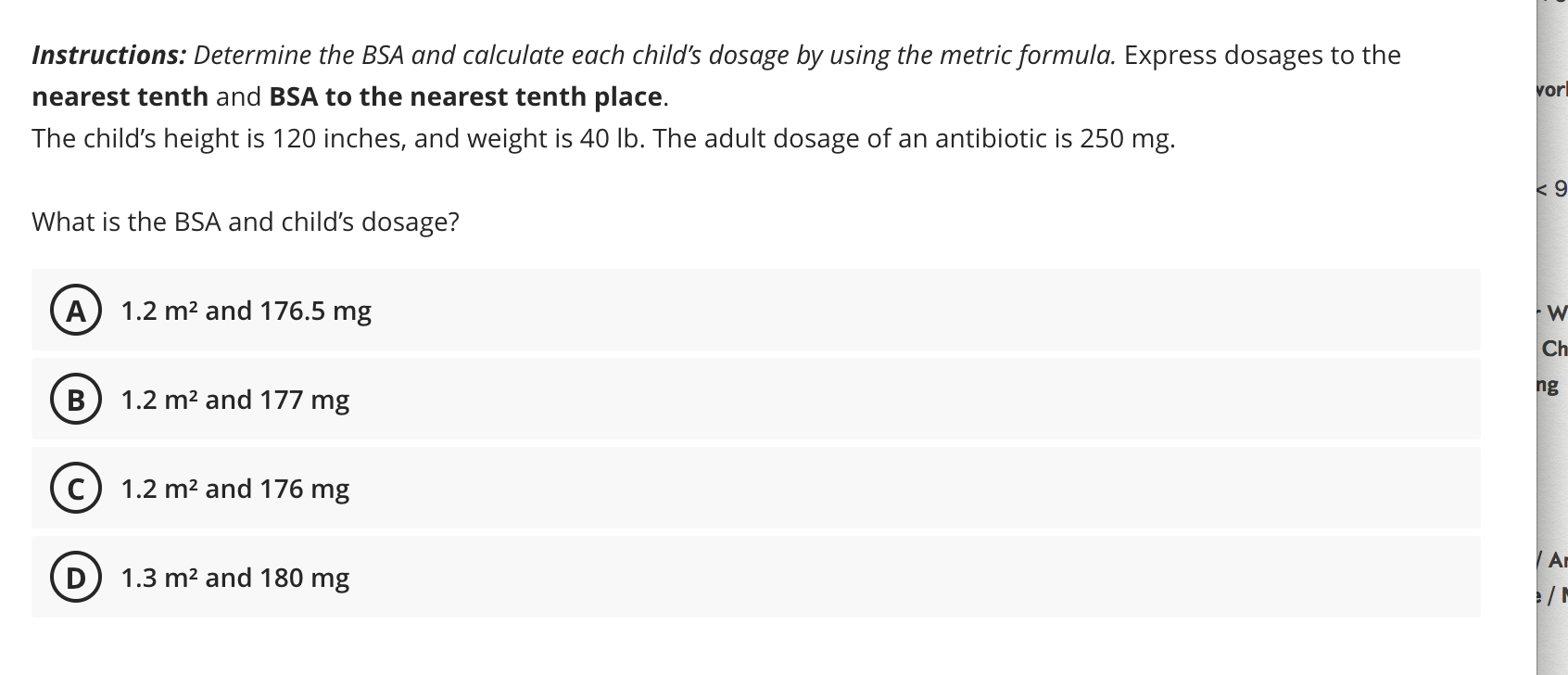This screenshot has width=1568, height=675.
Task: Click the circled letter D option marker
Action: point(76,578)
